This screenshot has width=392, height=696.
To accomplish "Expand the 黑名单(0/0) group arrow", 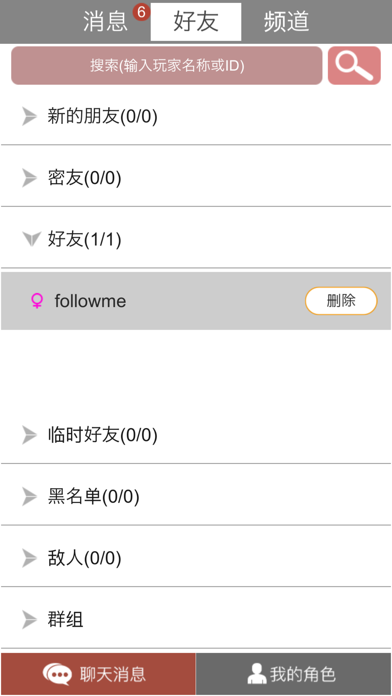I will click(29, 496).
